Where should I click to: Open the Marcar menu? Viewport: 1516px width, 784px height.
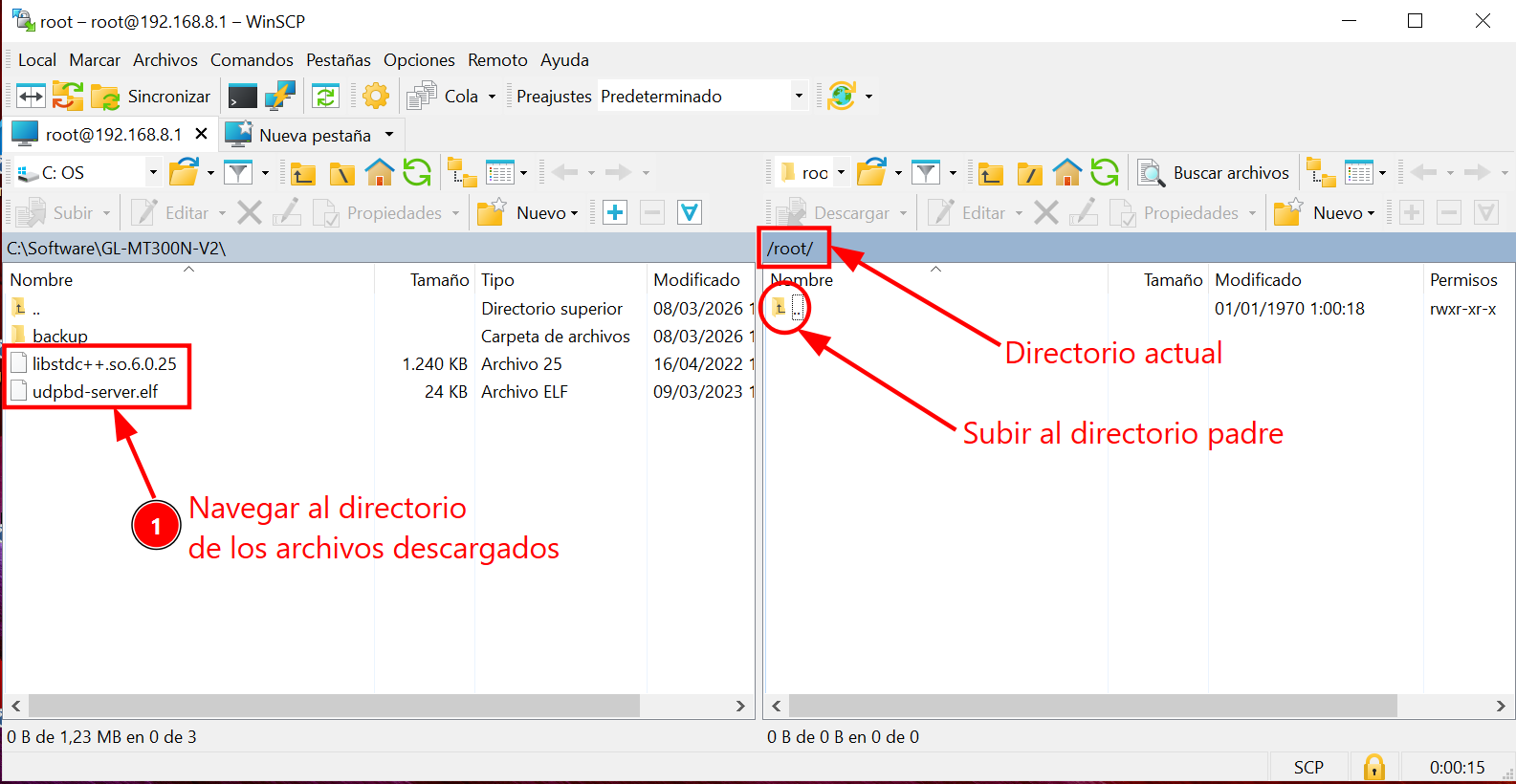(x=95, y=60)
